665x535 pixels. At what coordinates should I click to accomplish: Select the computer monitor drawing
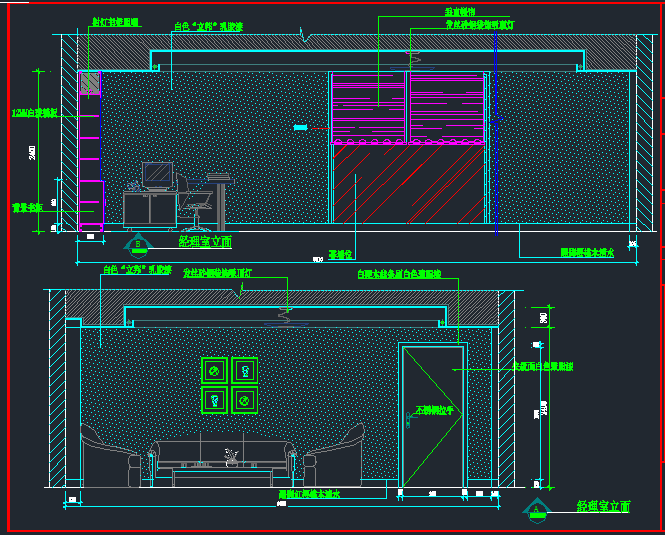pyautogui.click(x=157, y=174)
